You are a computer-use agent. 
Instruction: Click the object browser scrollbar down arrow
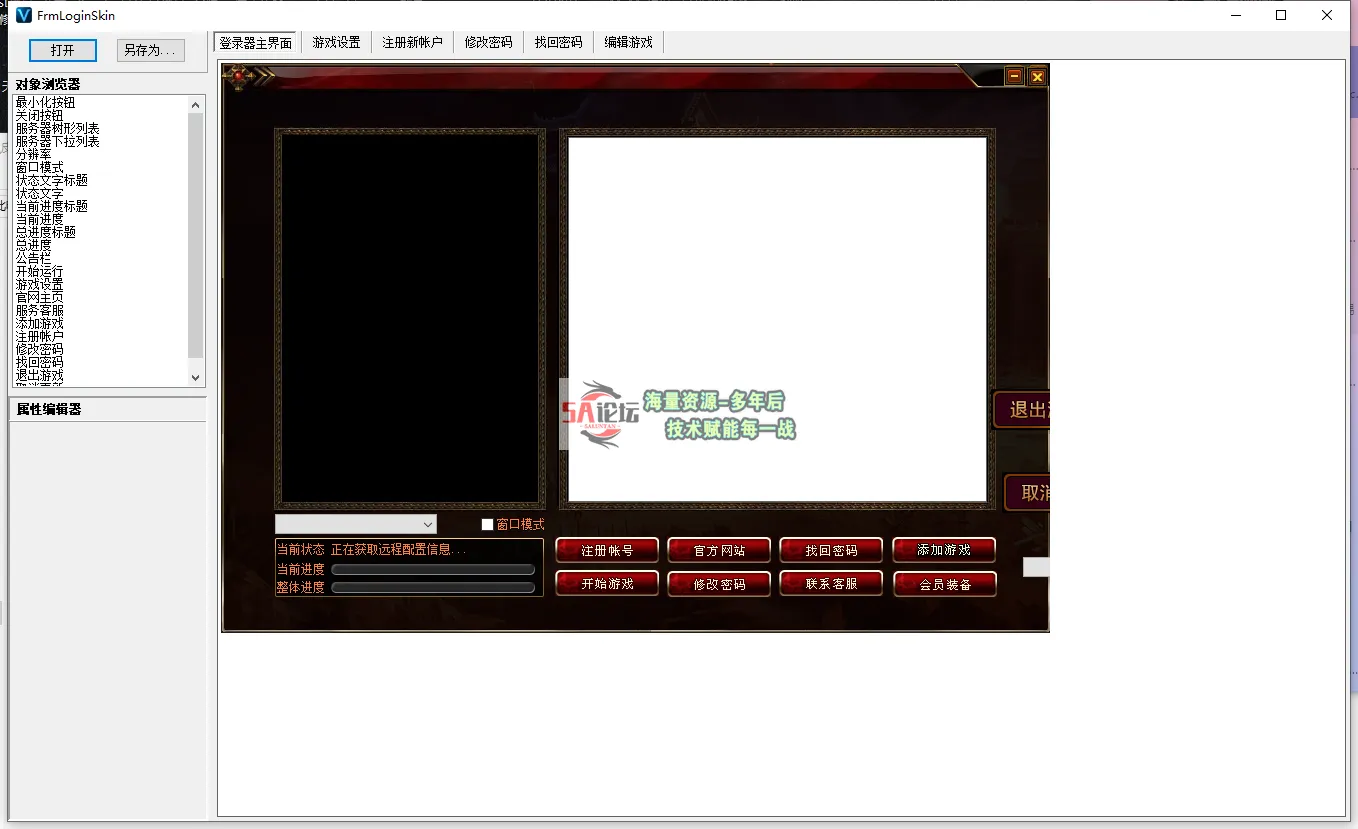pyautogui.click(x=196, y=378)
